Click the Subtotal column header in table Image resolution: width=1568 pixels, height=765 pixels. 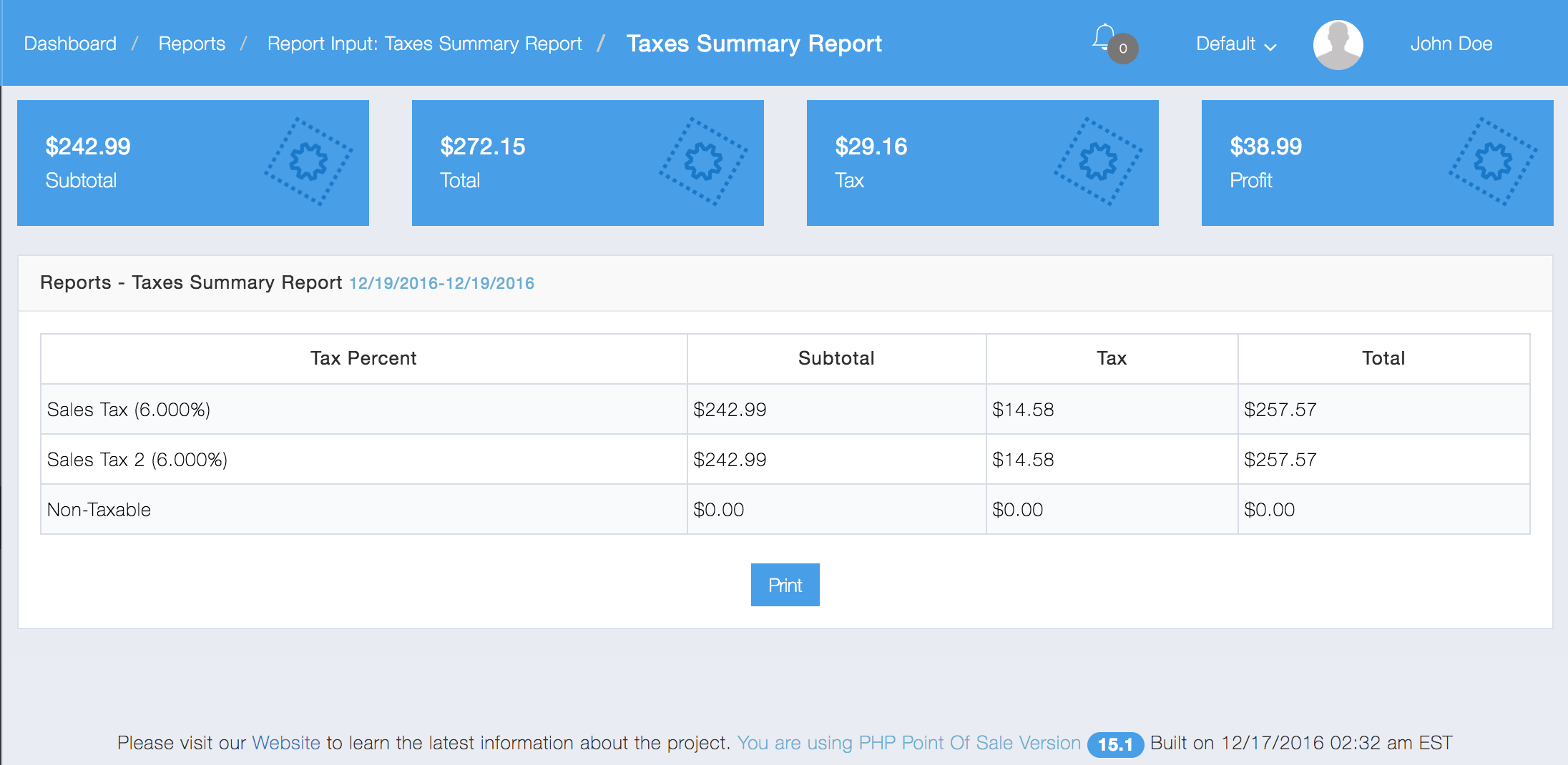click(836, 358)
